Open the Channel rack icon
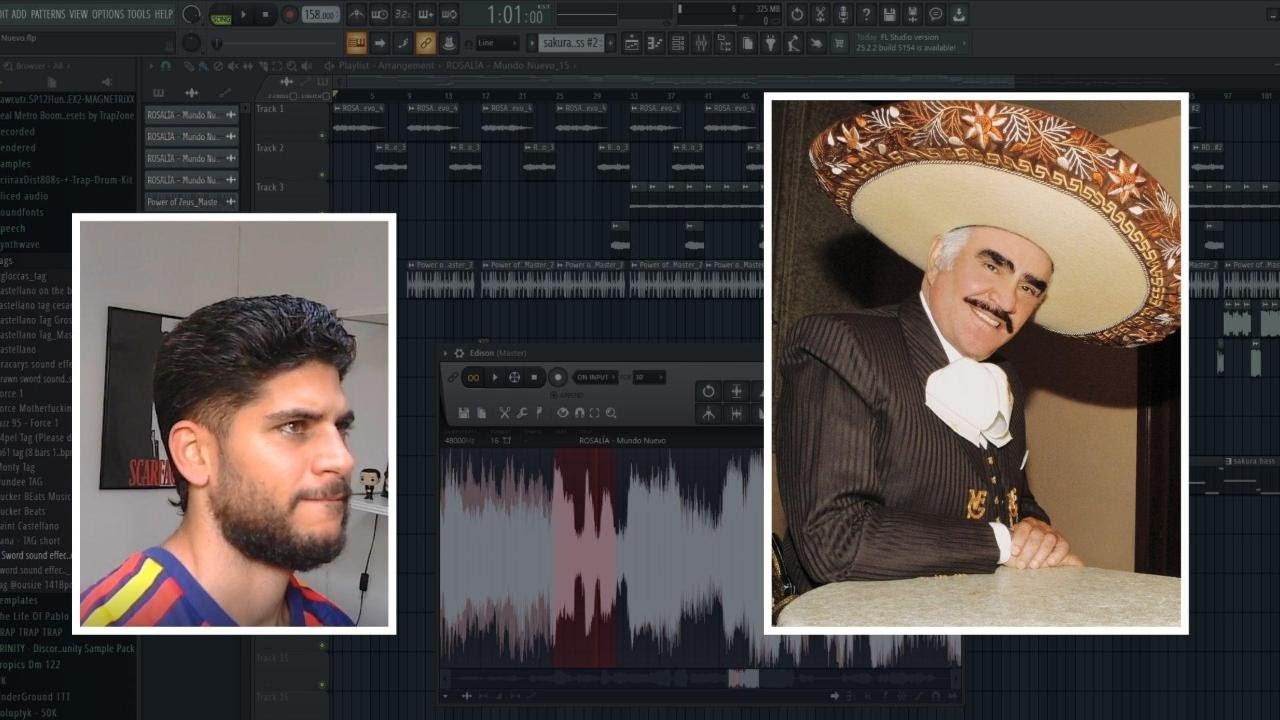The height and width of the screenshot is (720, 1280). (x=678, y=43)
